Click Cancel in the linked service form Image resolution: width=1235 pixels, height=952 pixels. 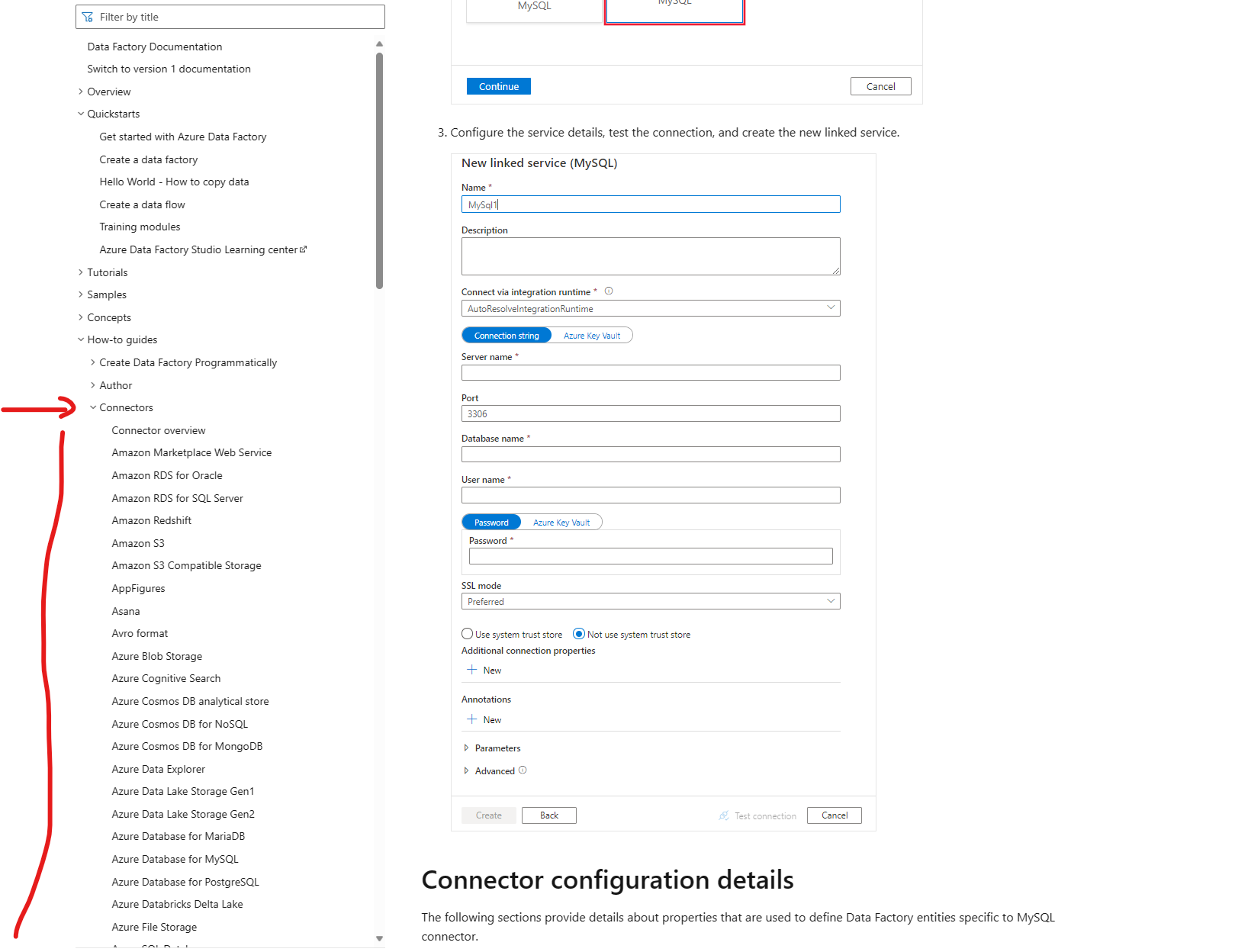(835, 815)
